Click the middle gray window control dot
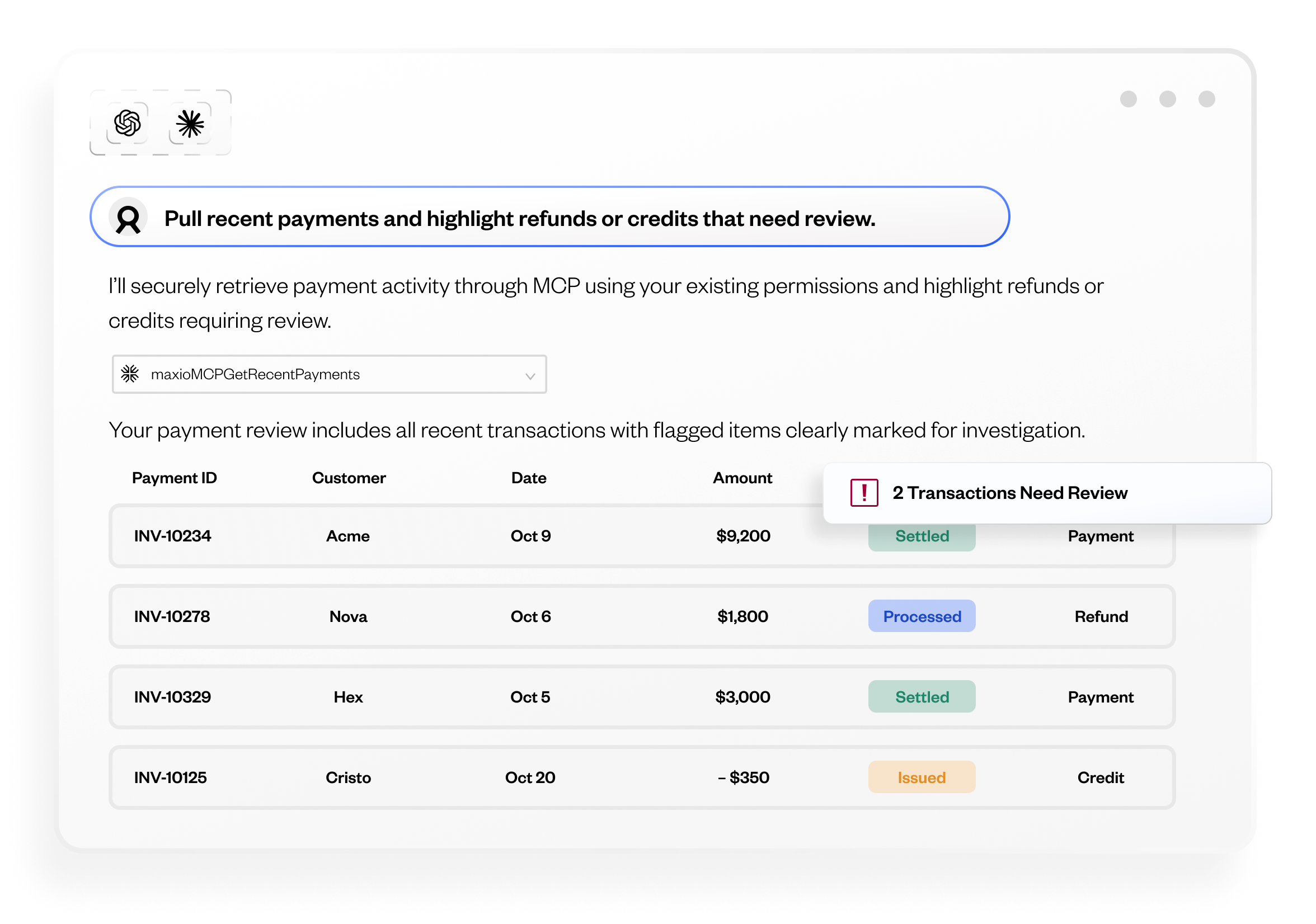Viewport: 1316px width, 924px height. [x=1167, y=99]
